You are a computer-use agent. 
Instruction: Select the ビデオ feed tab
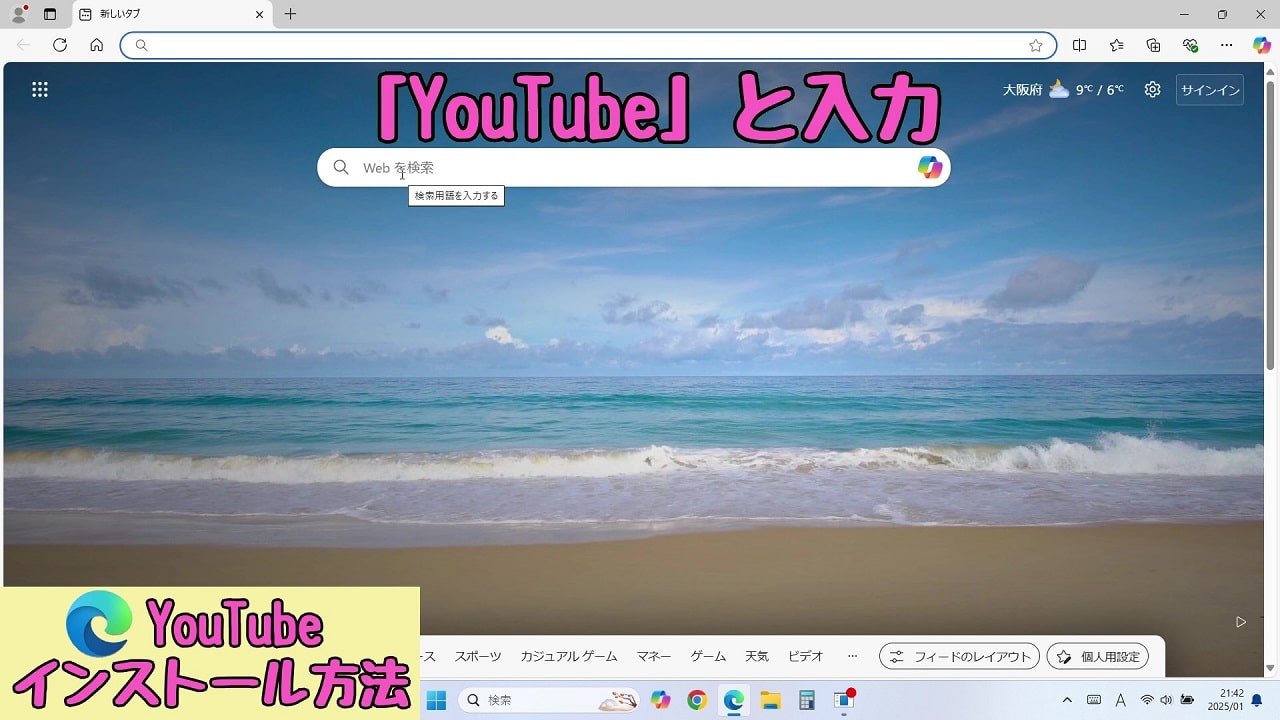(x=805, y=657)
